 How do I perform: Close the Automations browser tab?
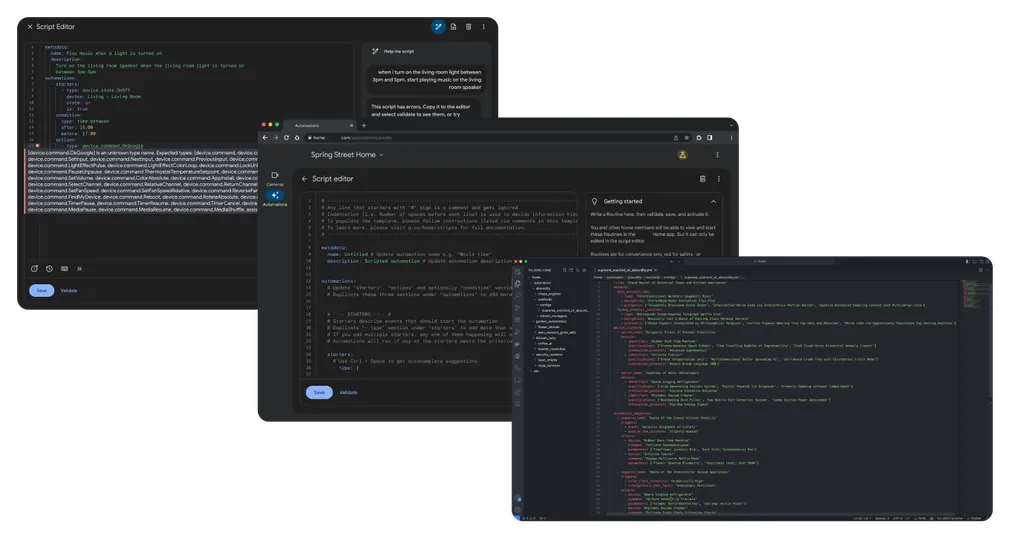351,126
